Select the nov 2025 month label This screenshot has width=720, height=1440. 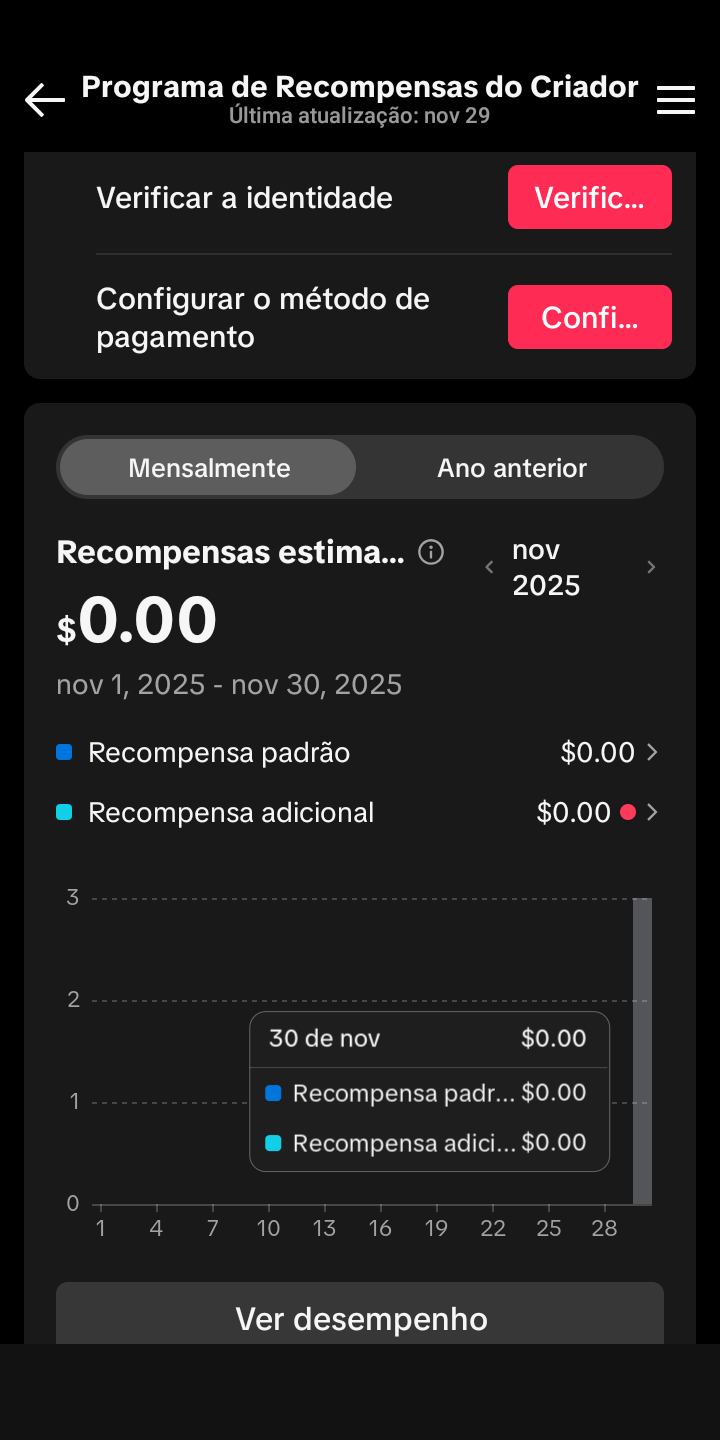(x=546, y=567)
